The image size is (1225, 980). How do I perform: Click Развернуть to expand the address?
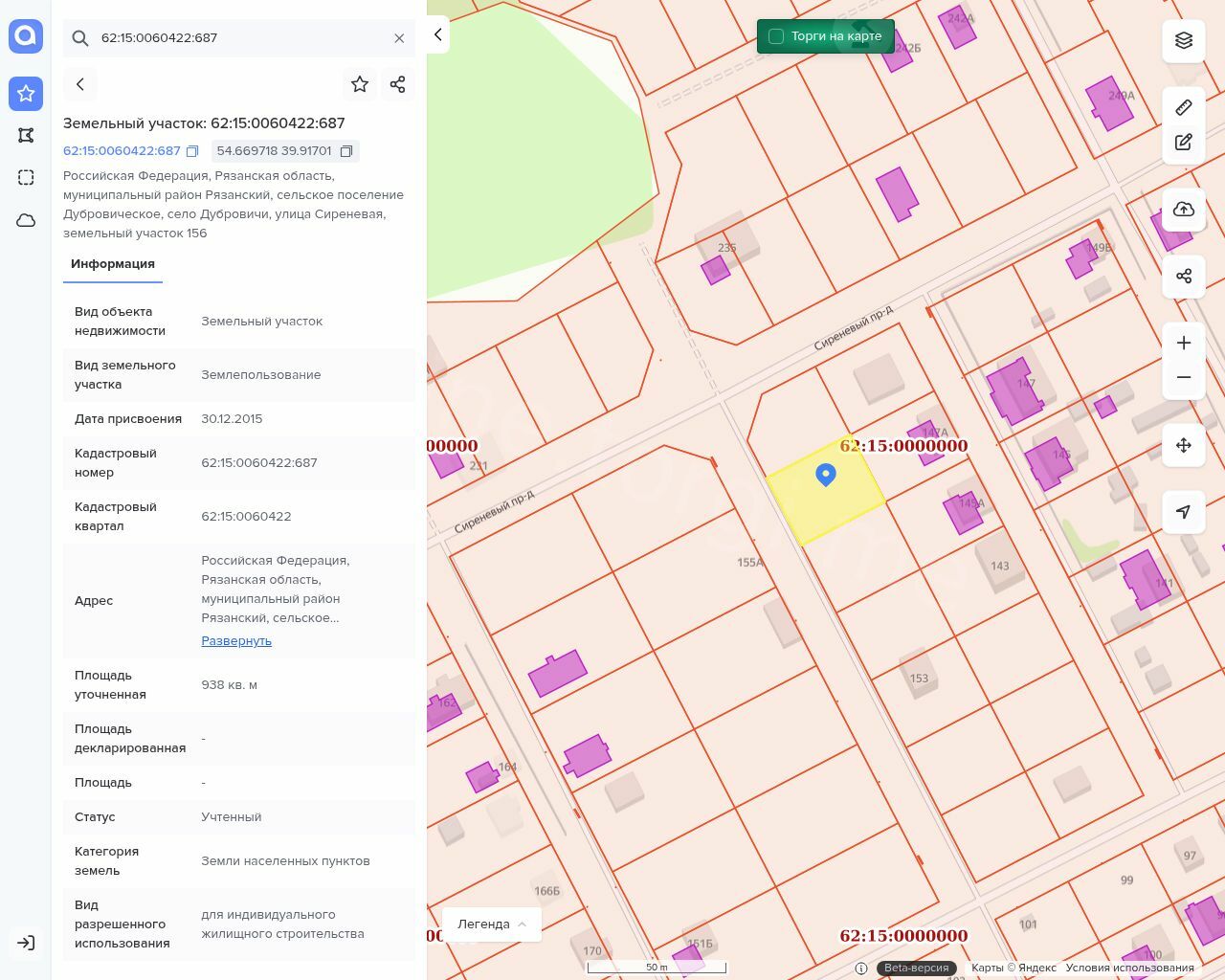click(236, 641)
